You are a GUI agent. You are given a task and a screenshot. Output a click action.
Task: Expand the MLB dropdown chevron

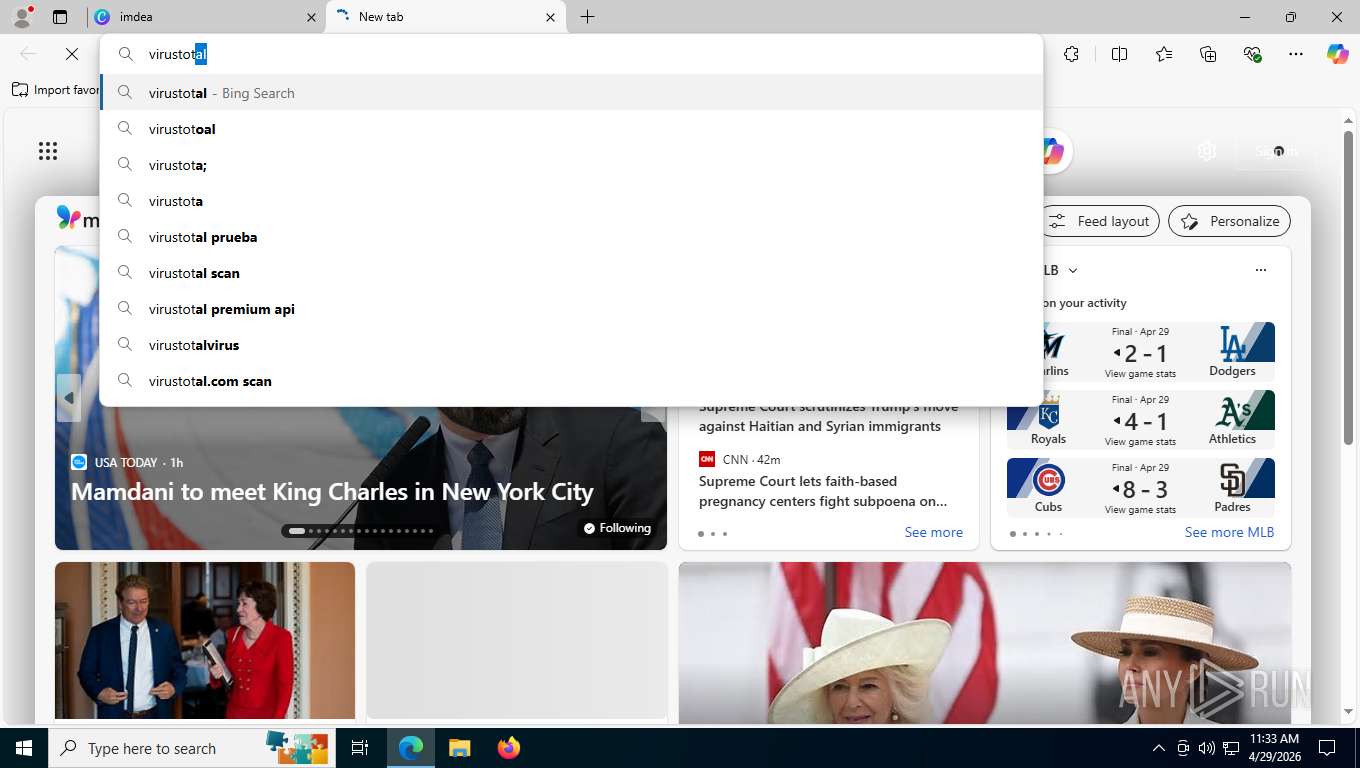(x=1073, y=270)
